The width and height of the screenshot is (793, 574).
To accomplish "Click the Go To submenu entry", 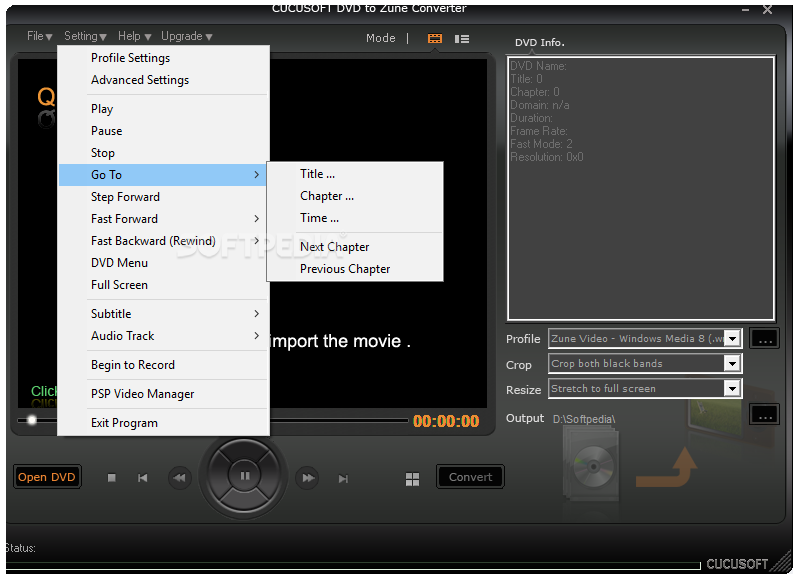I will [163, 175].
